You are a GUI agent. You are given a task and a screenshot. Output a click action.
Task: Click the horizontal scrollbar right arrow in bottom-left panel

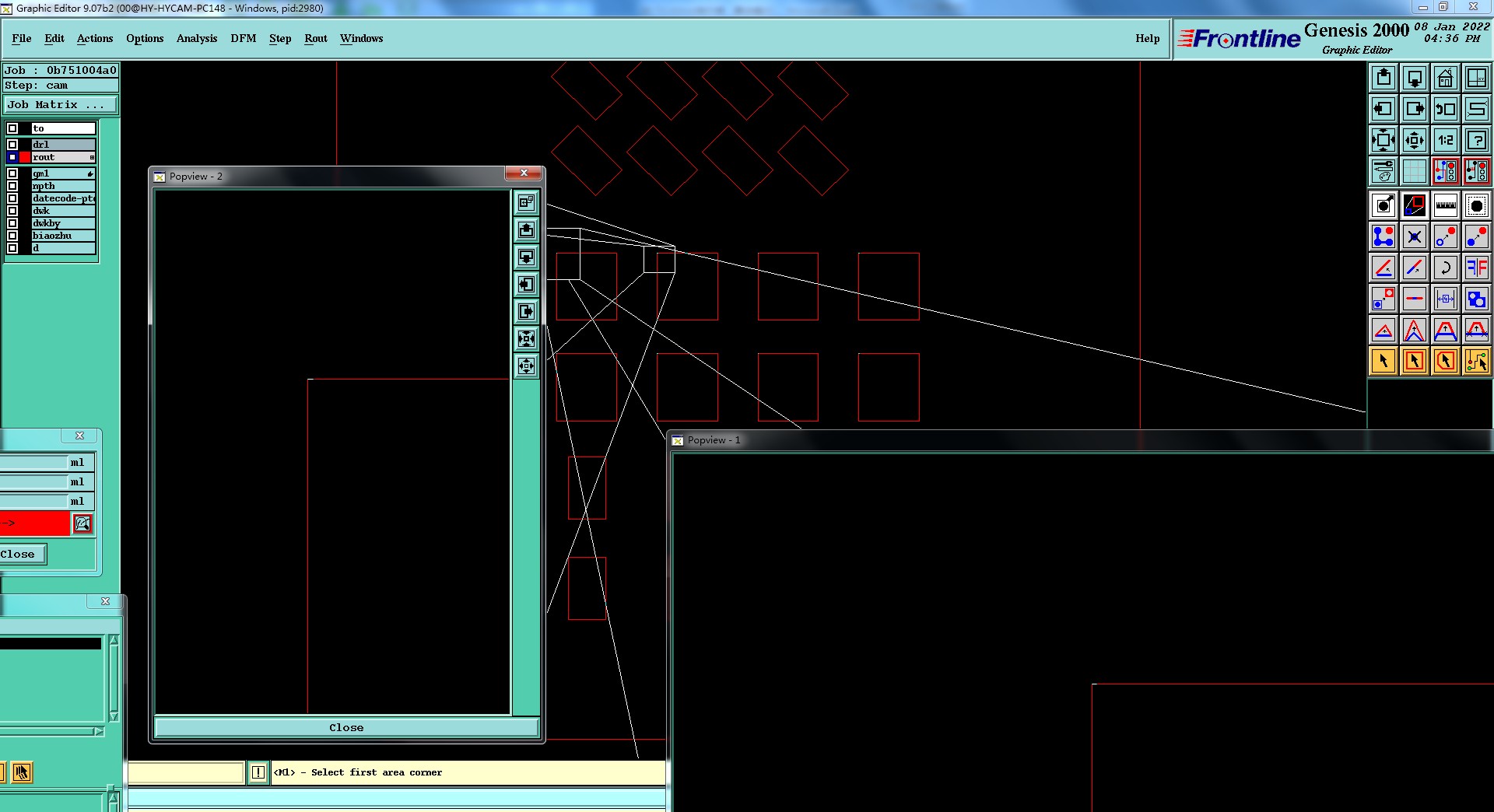point(99,731)
